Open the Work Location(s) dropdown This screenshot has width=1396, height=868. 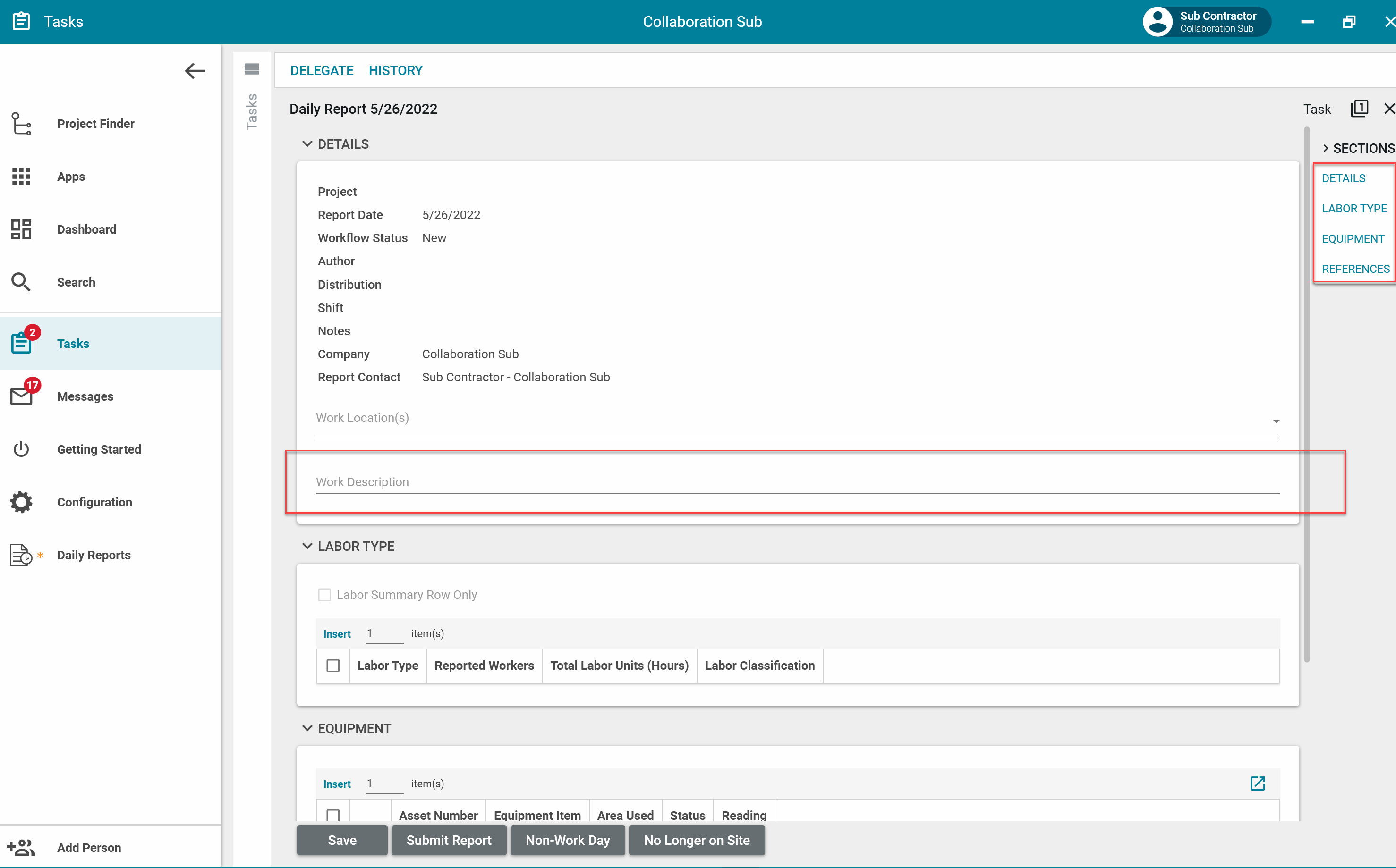pos(1276,421)
